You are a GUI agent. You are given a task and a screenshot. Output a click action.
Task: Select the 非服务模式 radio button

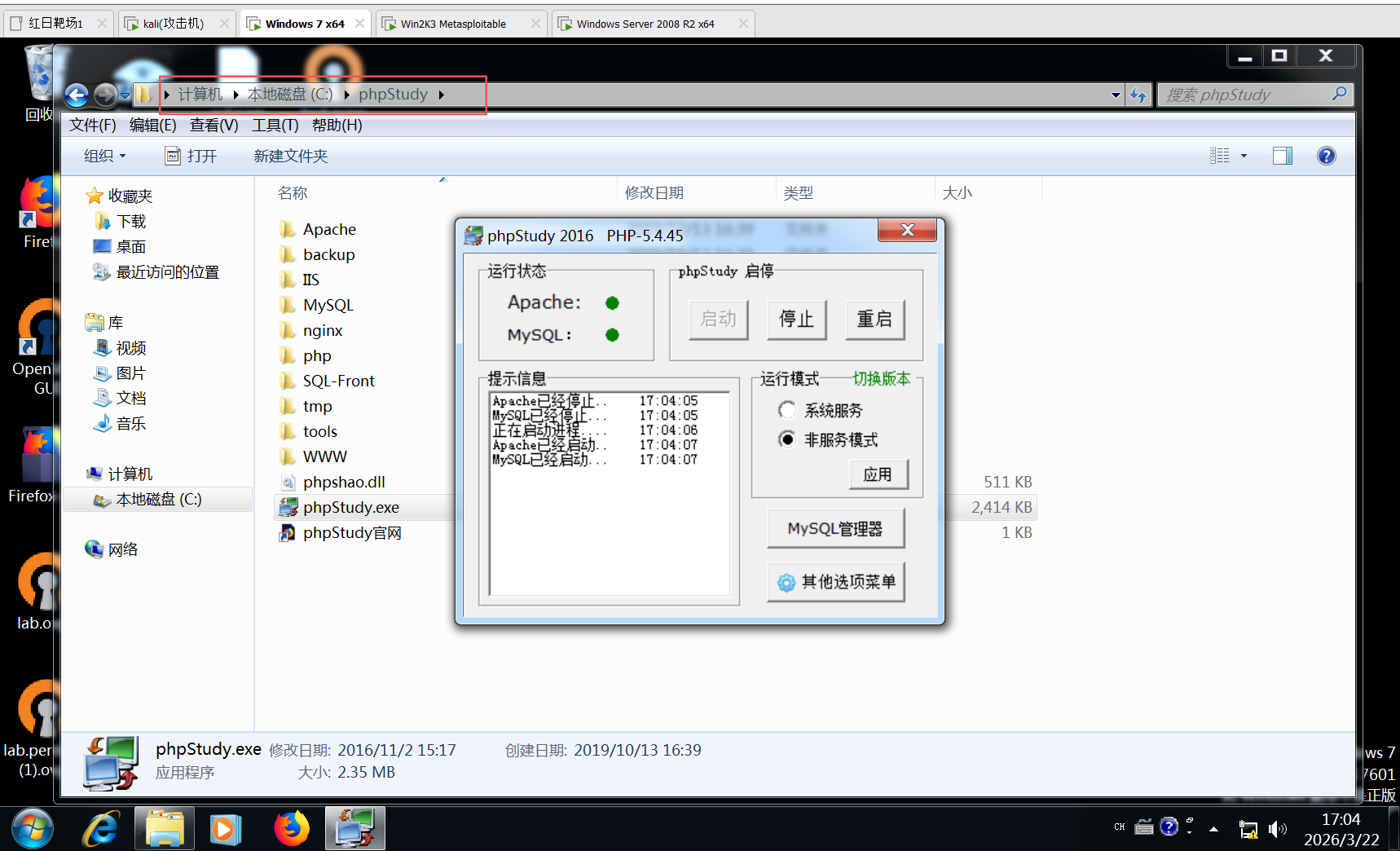pyautogui.click(x=787, y=439)
